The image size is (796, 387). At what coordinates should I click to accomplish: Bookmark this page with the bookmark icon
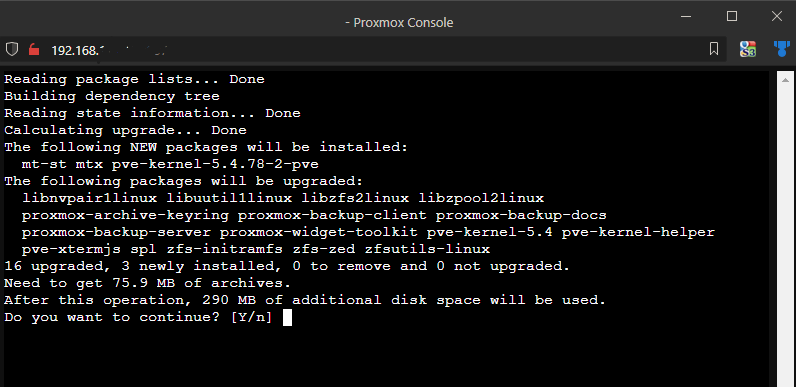click(714, 49)
